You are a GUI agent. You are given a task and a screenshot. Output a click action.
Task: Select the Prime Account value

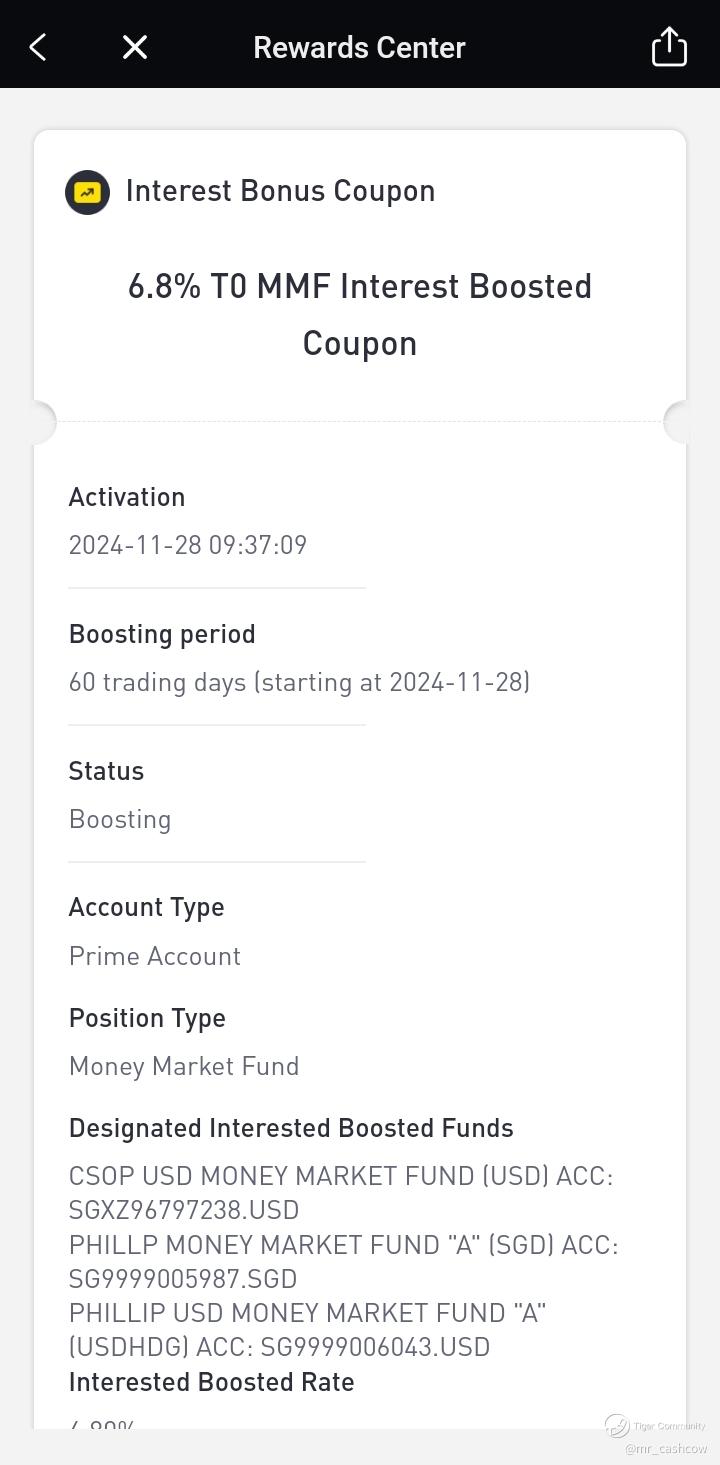(155, 956)
